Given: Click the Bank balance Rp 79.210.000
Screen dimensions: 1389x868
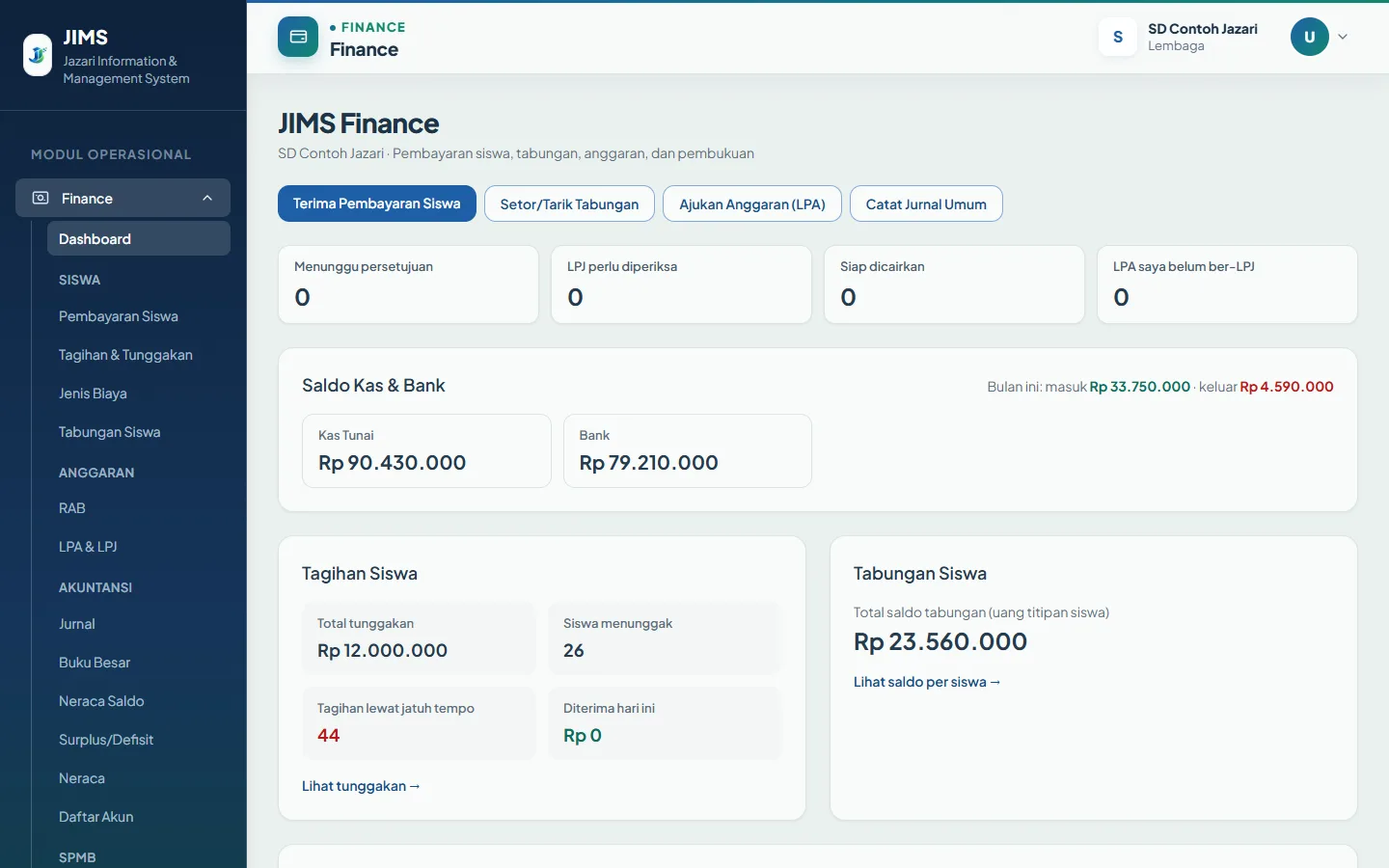Looking at the screenshot, I should point(649,463).
